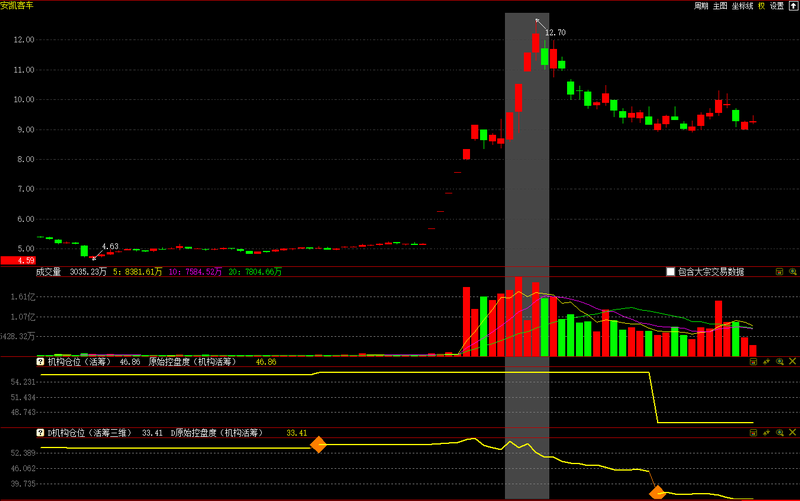Open the 周期 period menu
Viewport: 800px width, 501px height.
click(701, 6)
